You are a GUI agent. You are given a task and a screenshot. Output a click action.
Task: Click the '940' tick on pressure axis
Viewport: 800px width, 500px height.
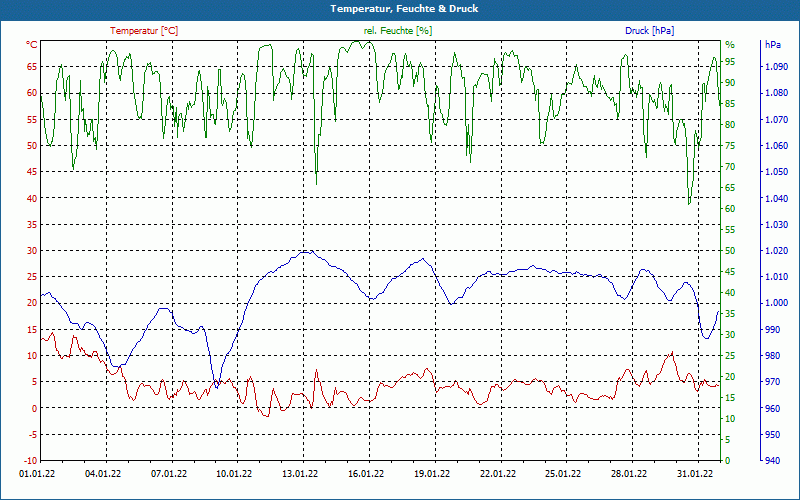(774, 461)
